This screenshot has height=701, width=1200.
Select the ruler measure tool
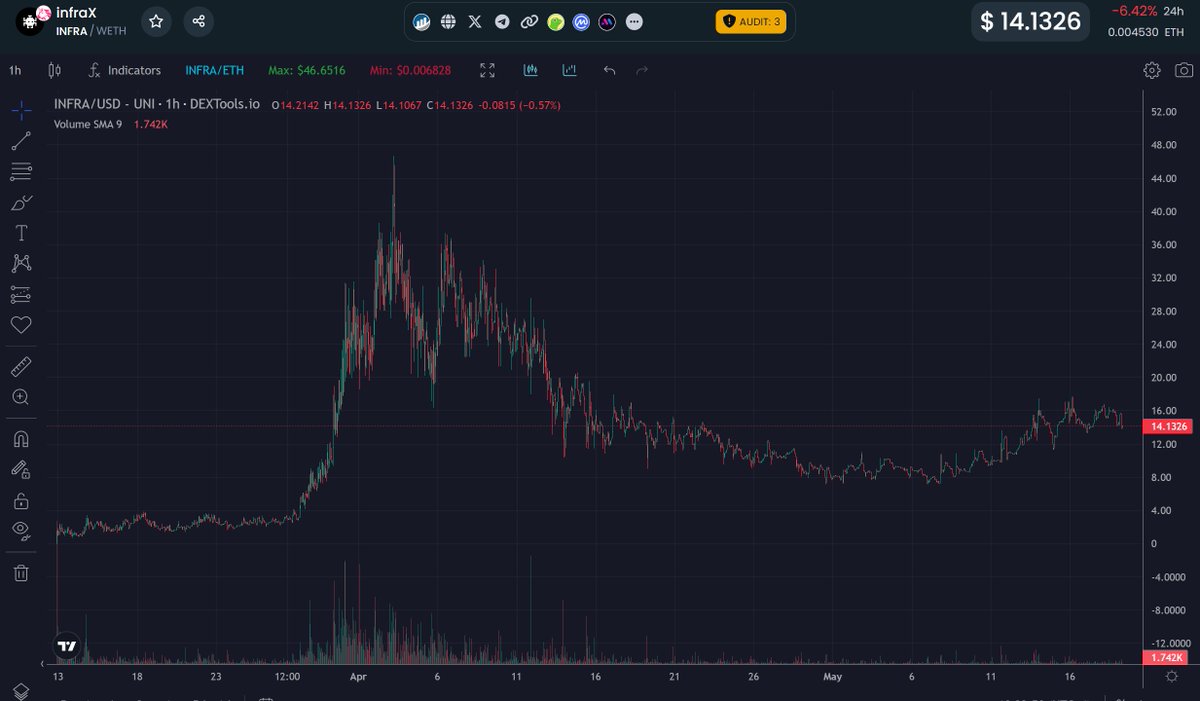[21, 367]
